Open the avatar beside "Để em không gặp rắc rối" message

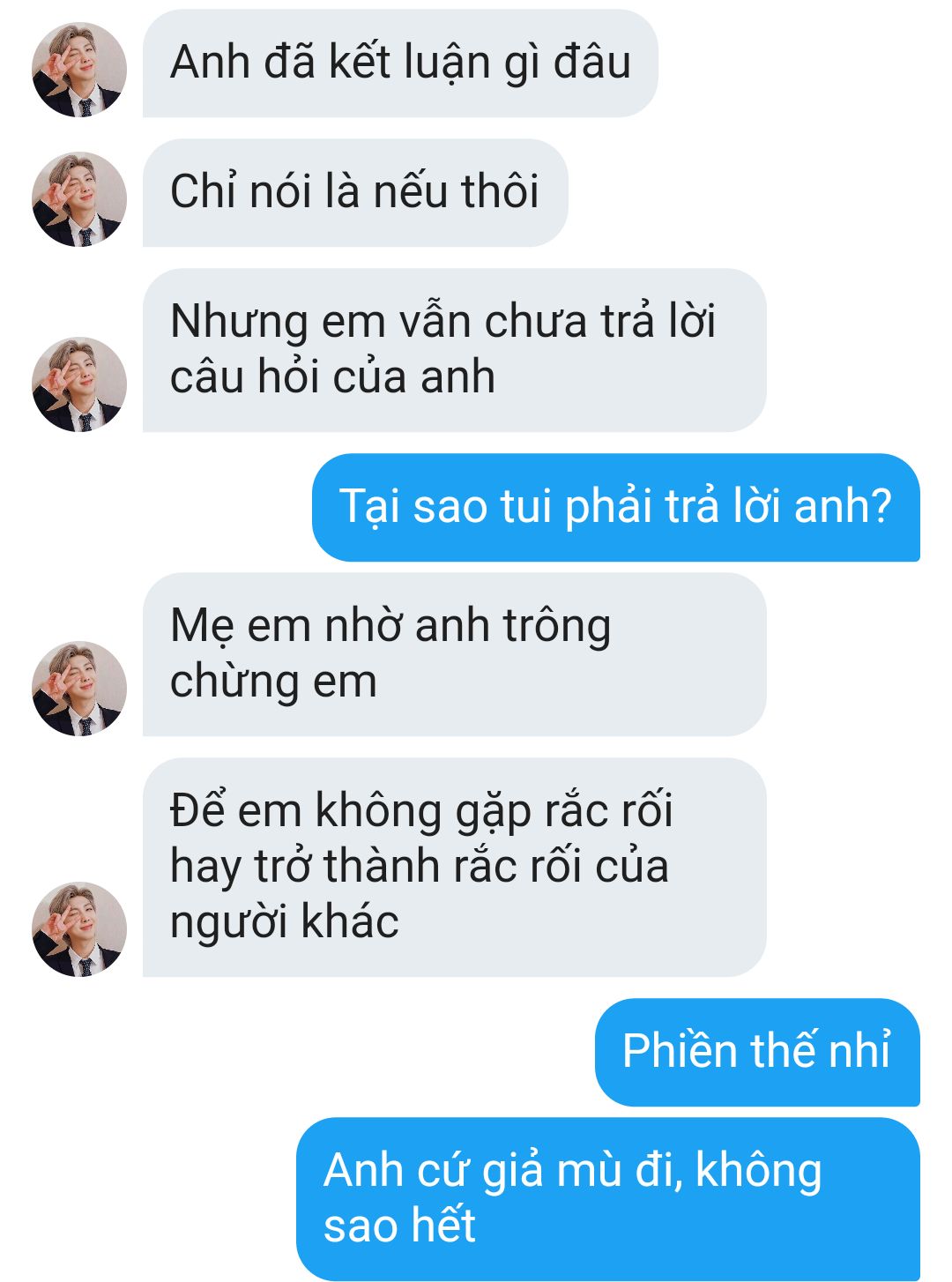click(x=79, y=929)
